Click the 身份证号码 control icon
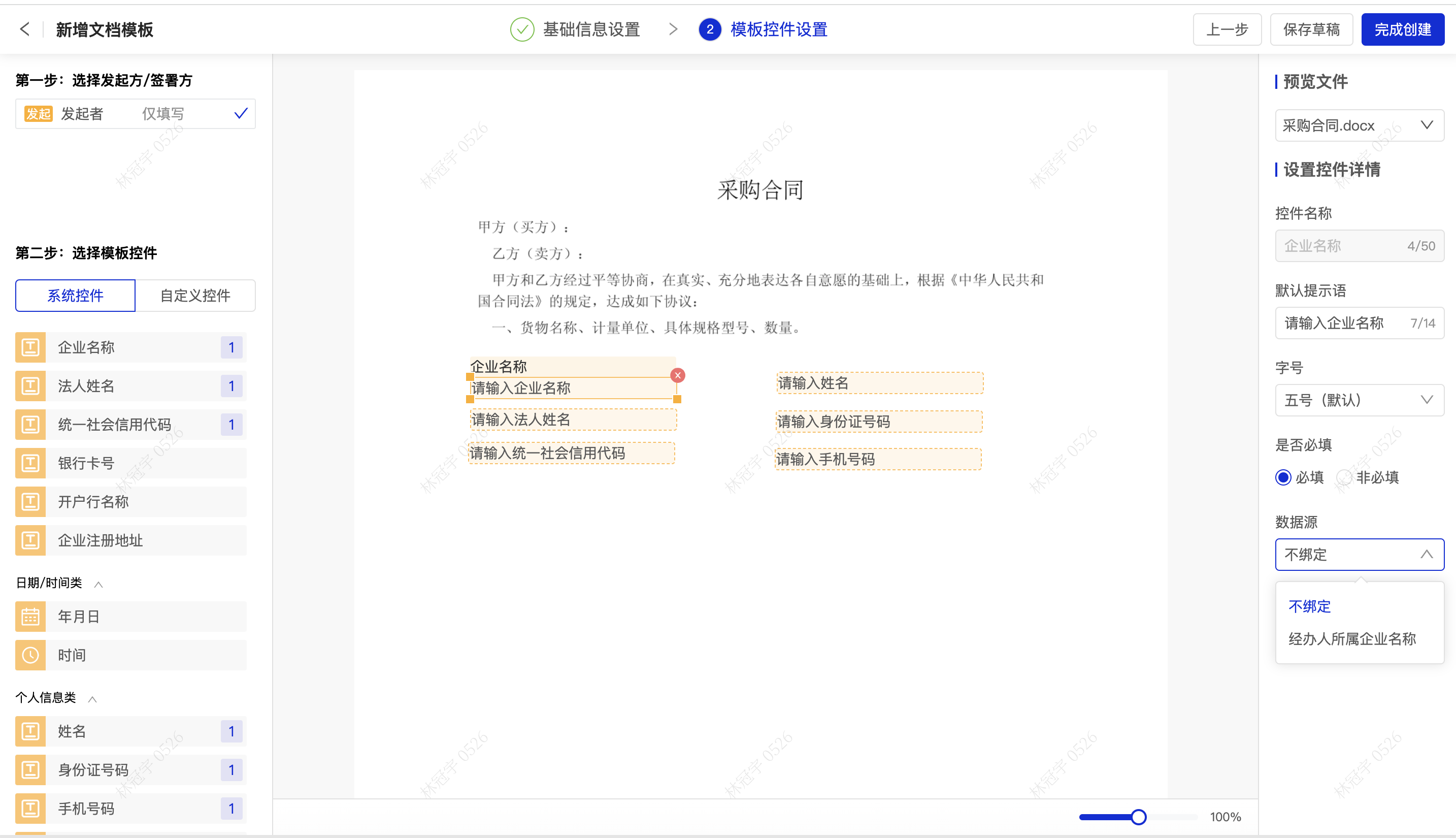 point(30,770)
